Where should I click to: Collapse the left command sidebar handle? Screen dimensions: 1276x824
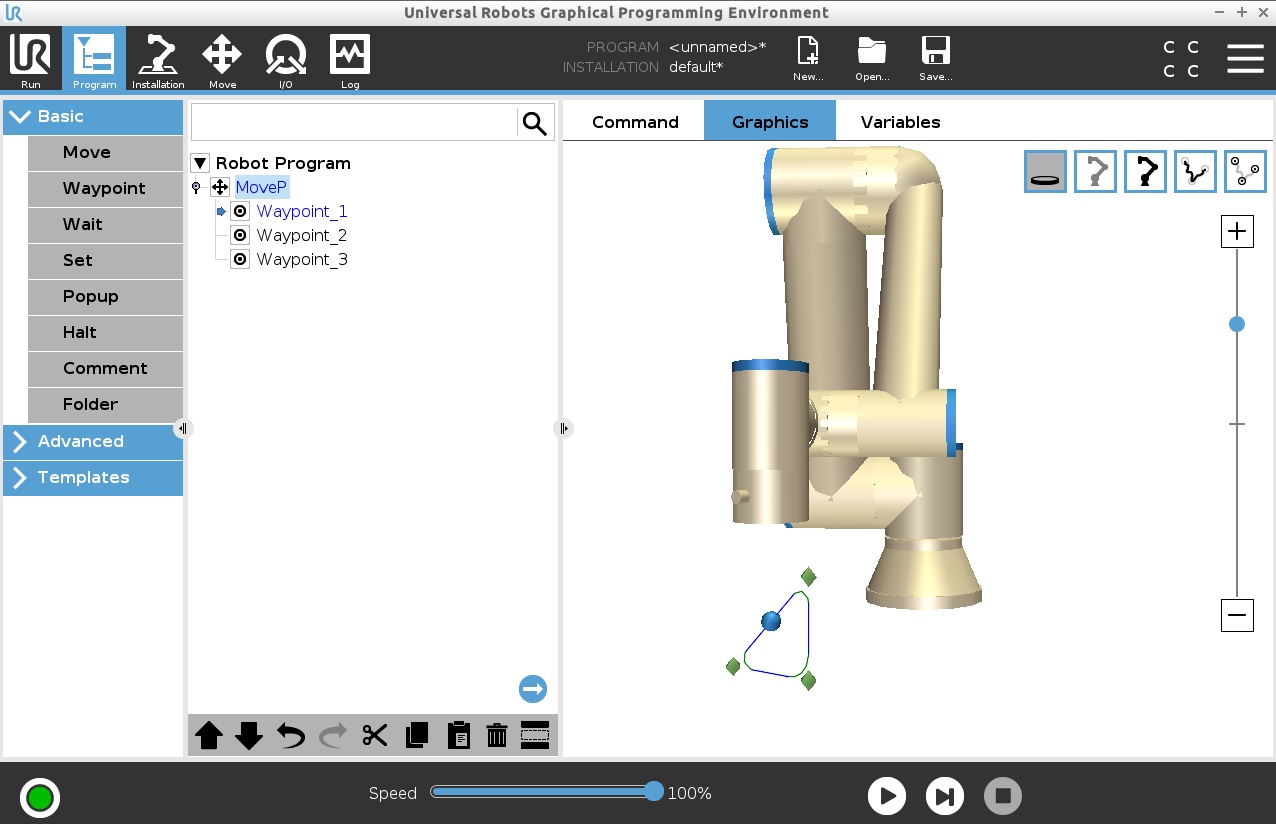pyautogui.click(x=182, y=428)
